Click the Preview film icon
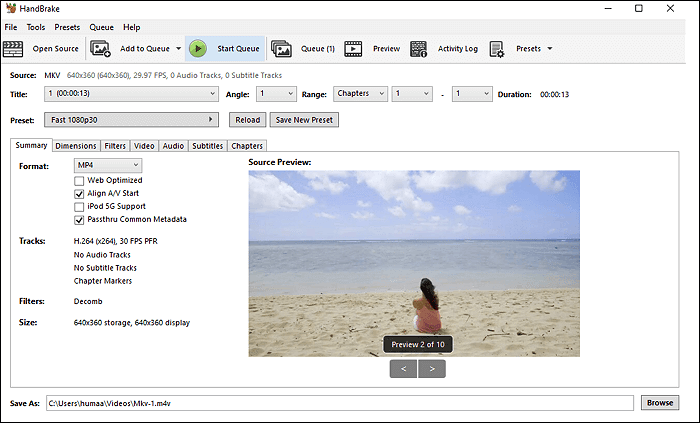 pyautogui.click(x=354, y=48)
